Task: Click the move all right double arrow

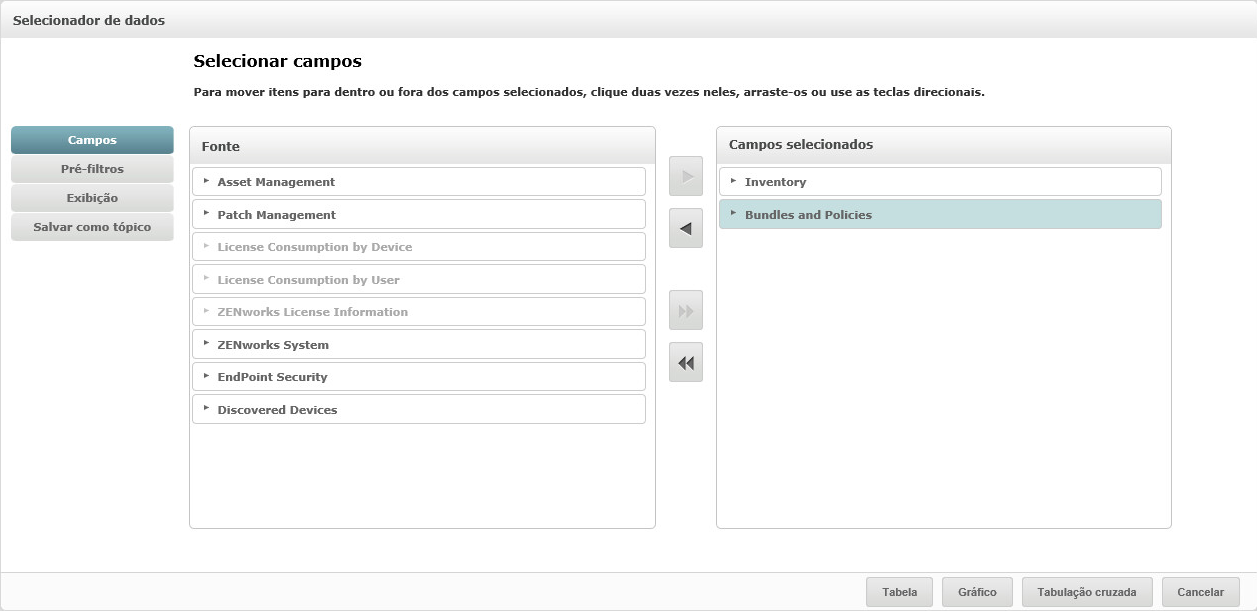Action: tap(686, 311)
